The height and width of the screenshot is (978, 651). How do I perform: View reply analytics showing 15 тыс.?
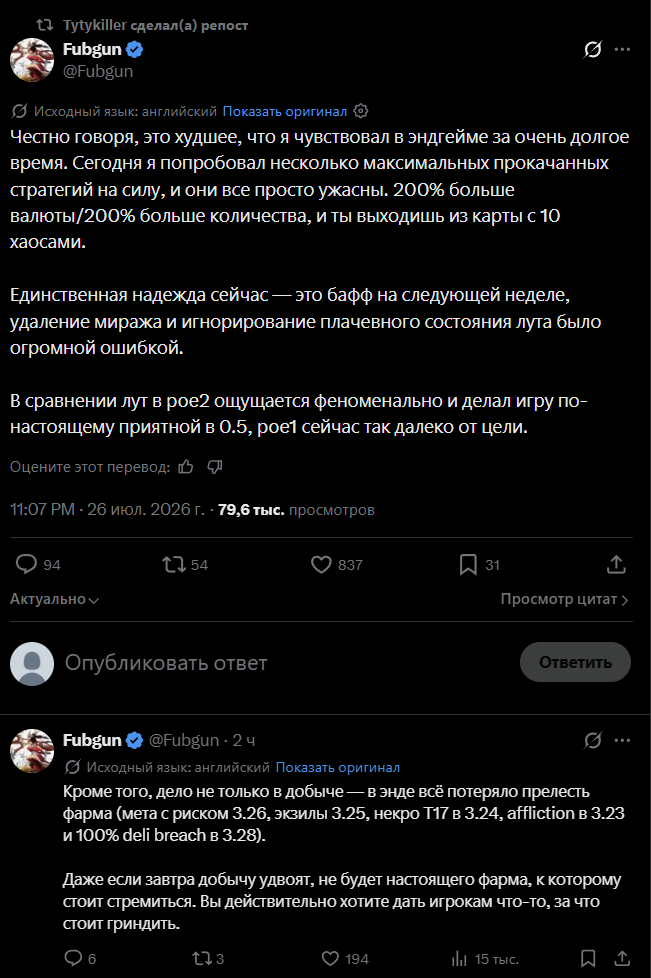click(460, 959)
